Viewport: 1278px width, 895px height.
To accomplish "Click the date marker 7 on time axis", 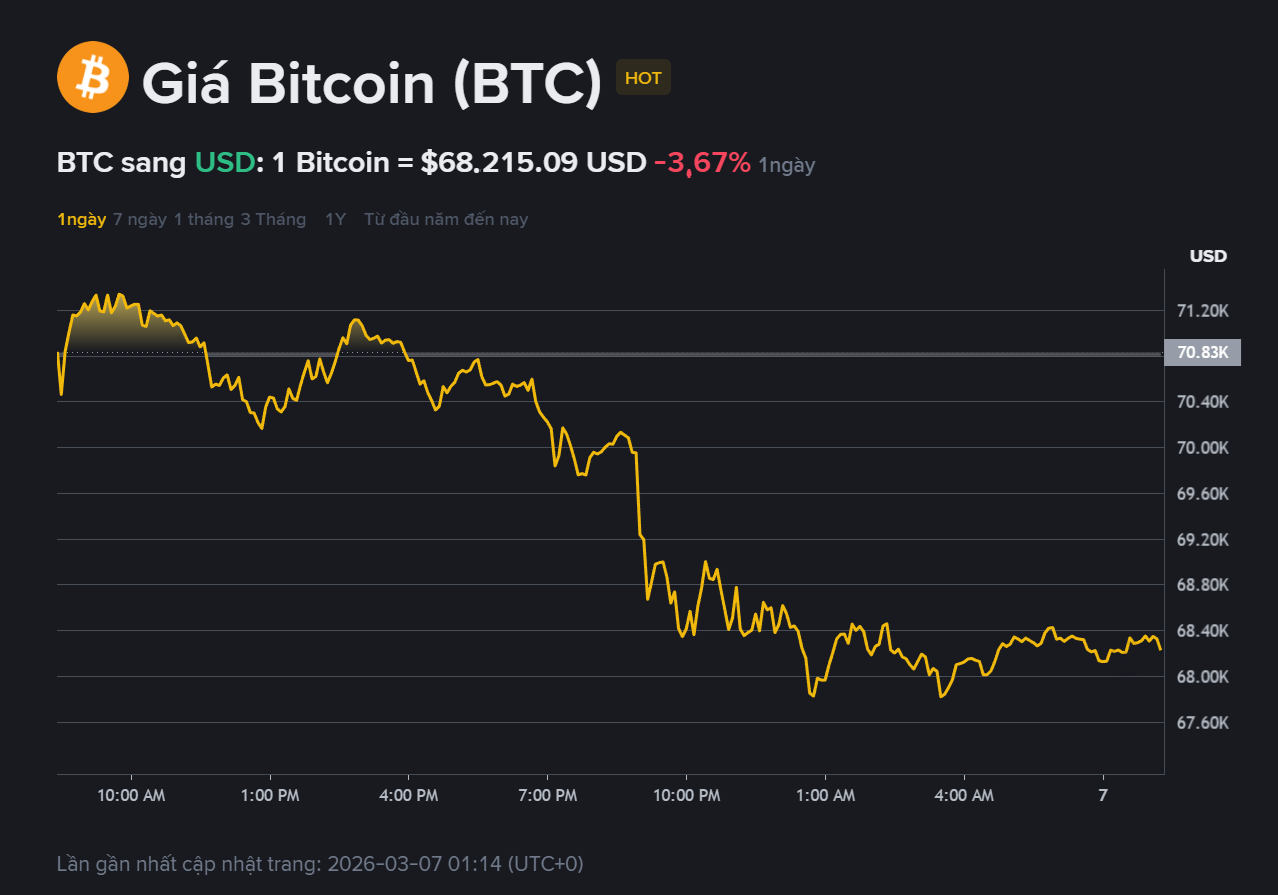I will (x=1103, y=795).
